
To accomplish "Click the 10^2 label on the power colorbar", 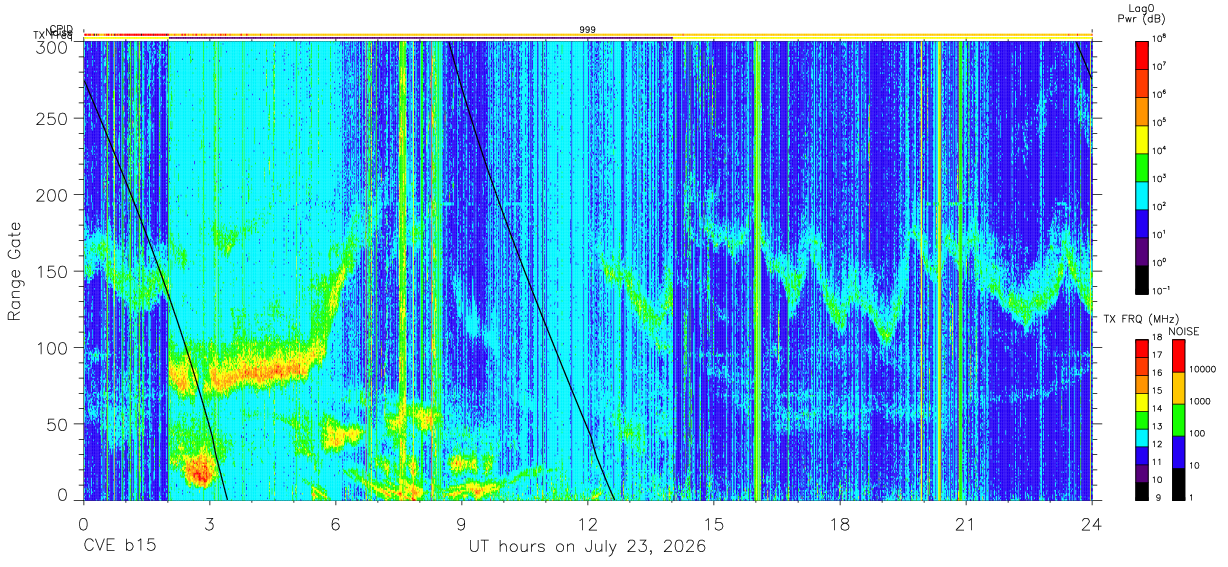I will click(x=1158, y=206).
